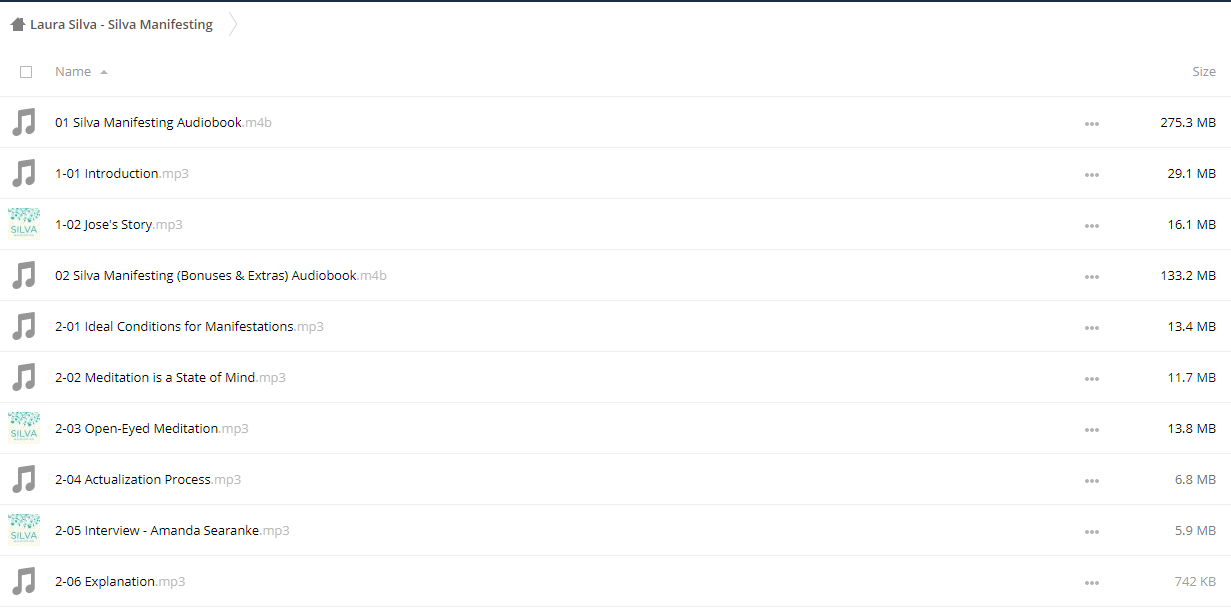
Task: Click the music note icon for 02 Silva Manifesting (Bonuses & Extras)
Action: pos(23,276)
